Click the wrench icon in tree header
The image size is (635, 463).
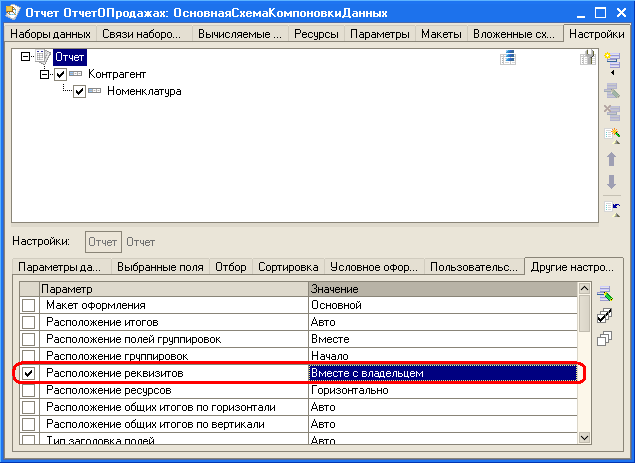(588, 58)
